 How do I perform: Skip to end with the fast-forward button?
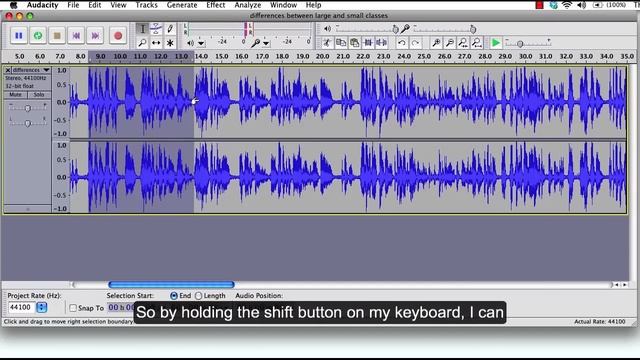(95, 36)
